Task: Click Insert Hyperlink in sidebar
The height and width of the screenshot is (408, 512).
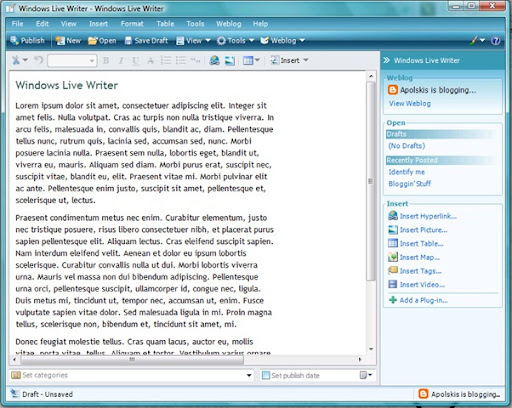Action: tap(422, 216)
